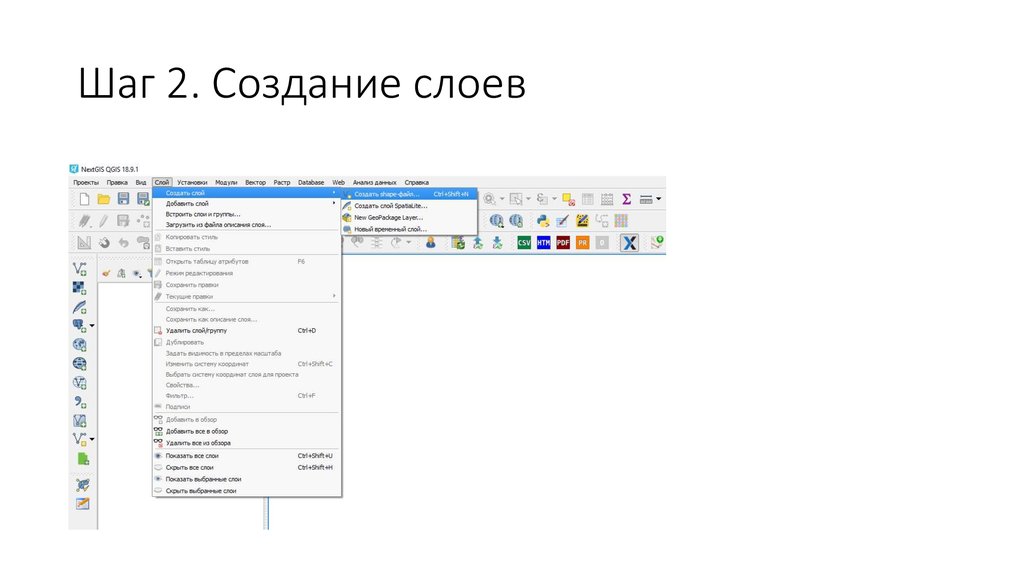
Task: Select 'Создать слой' menu entry
Action: click(247, 193)
